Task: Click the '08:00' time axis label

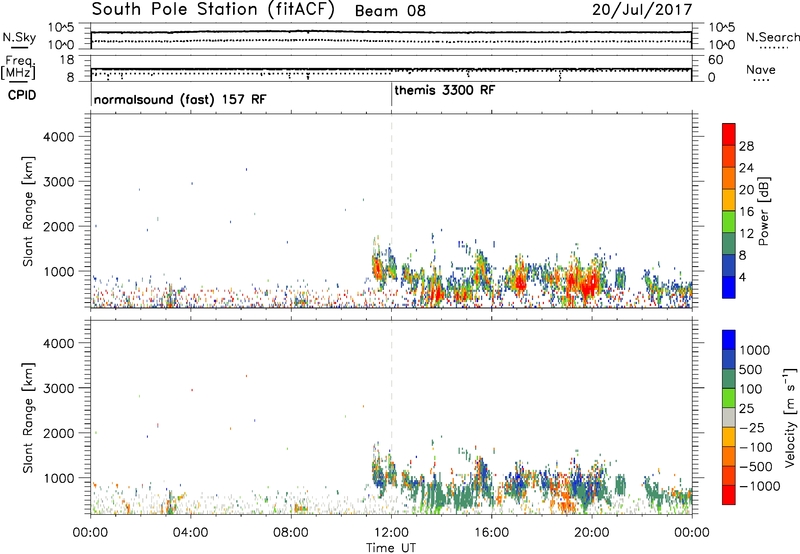Action: tap(291, 533)
